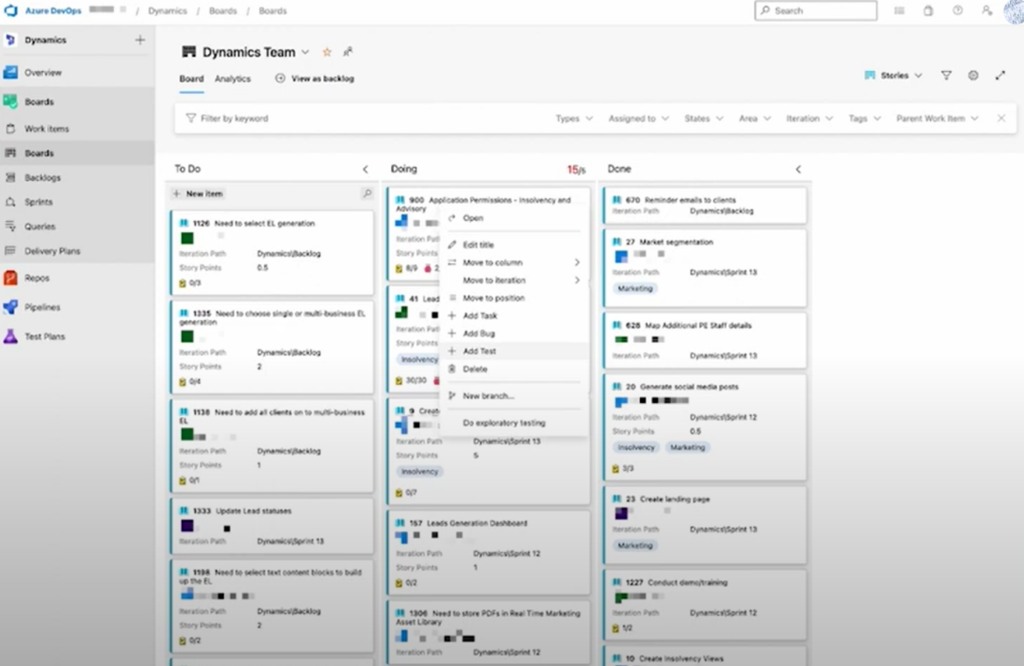The width and height of the screenshot is (1024, 666).
Task: Open the Tags filter dropdown
Action: point(864,118)
